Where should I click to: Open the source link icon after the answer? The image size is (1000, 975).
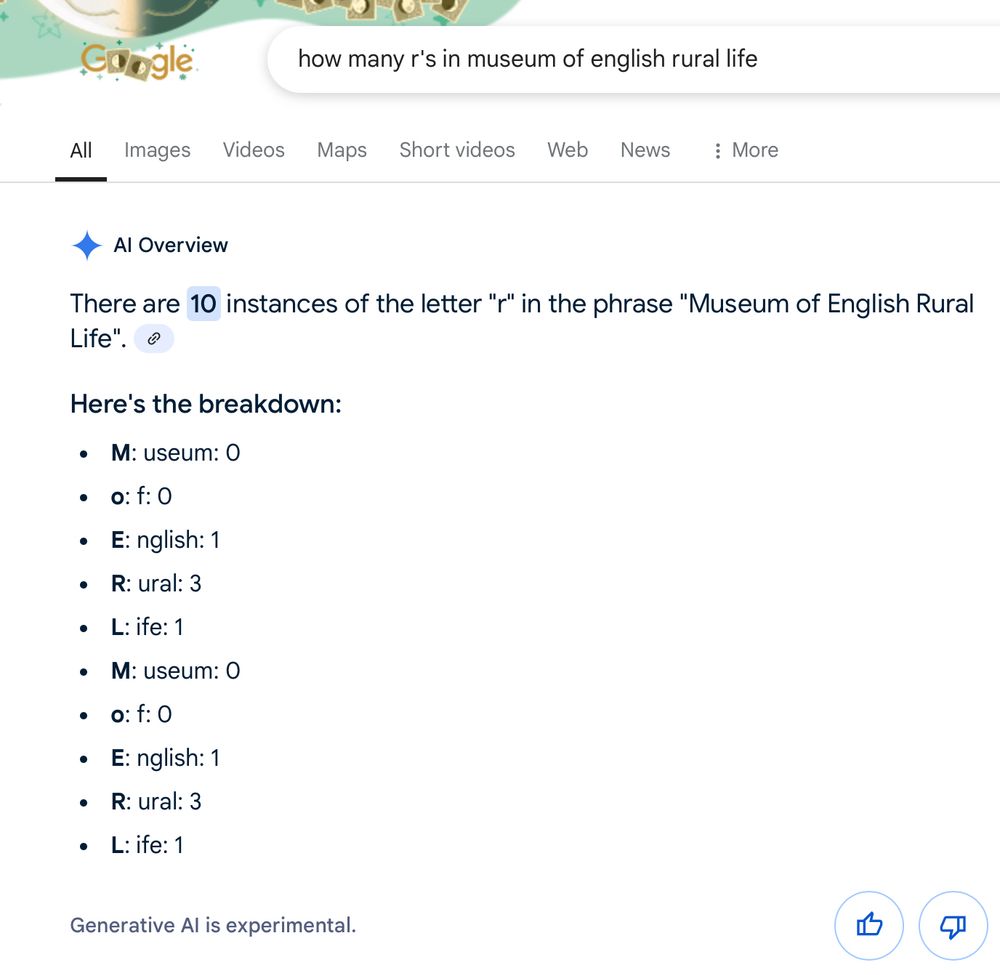click(153, 339)
